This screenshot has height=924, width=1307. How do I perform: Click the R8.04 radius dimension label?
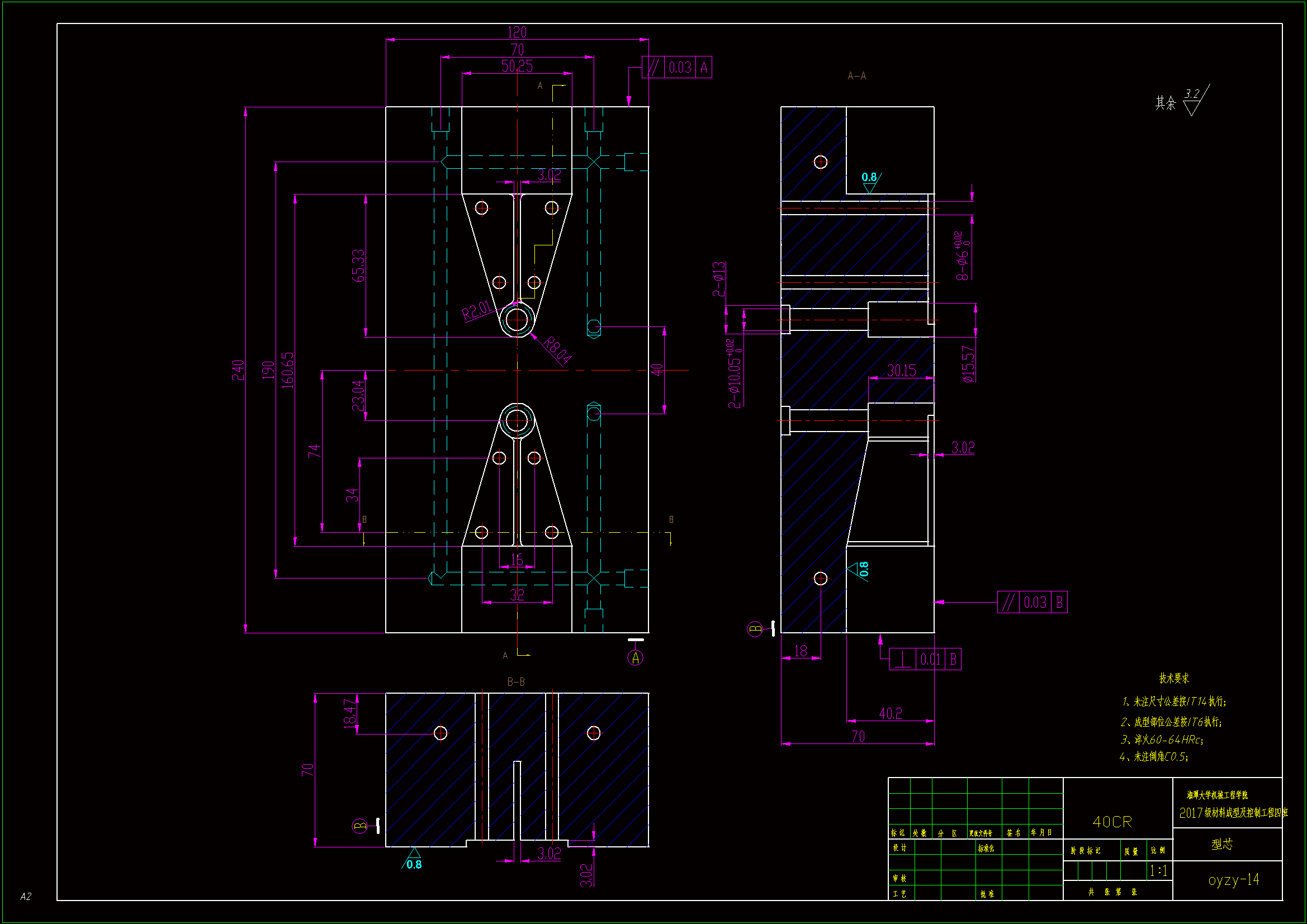coord(557,350)
